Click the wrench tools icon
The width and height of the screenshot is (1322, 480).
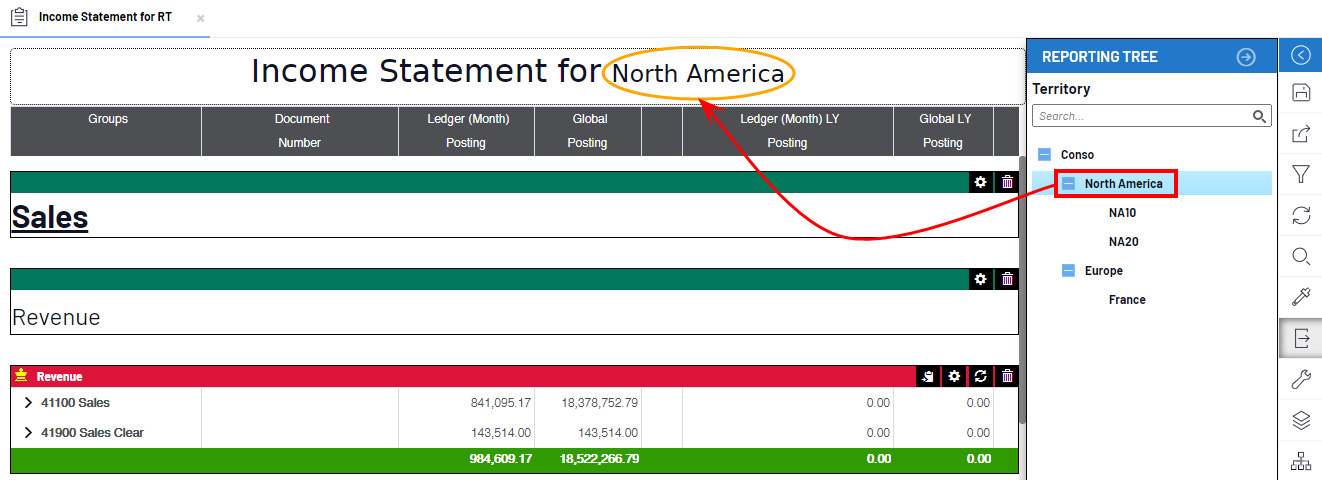point(1300,379)
